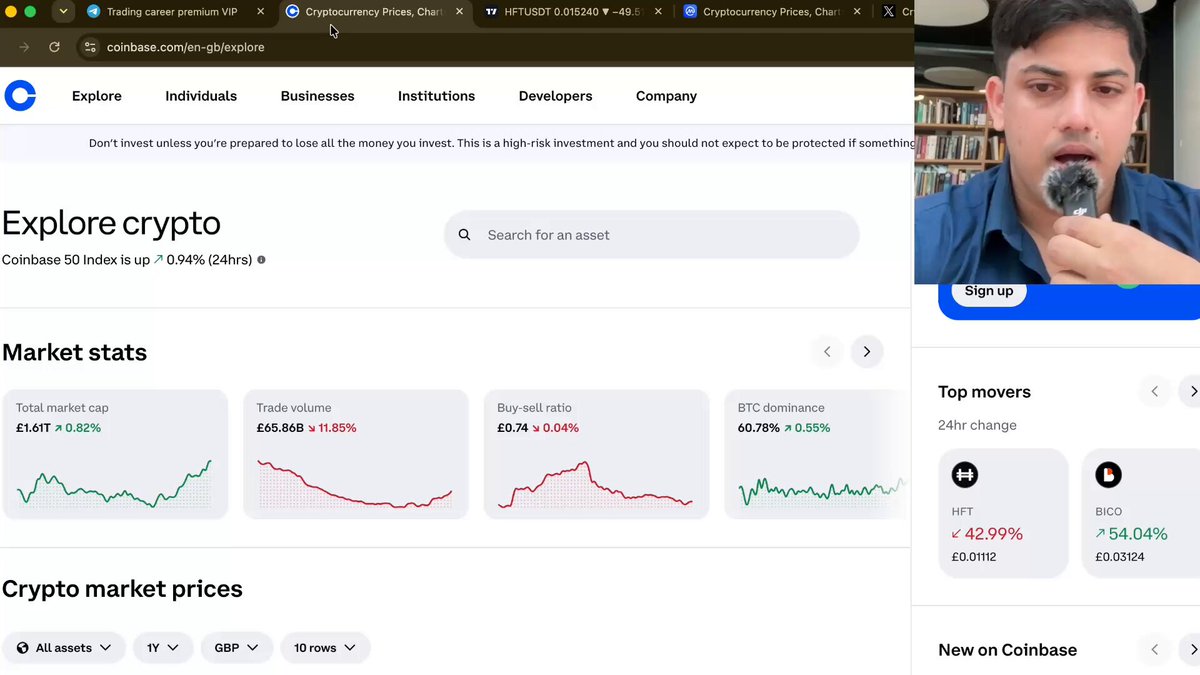Show previous Market stats cards
Screen dimensions: 1200x675
point(827,352)
